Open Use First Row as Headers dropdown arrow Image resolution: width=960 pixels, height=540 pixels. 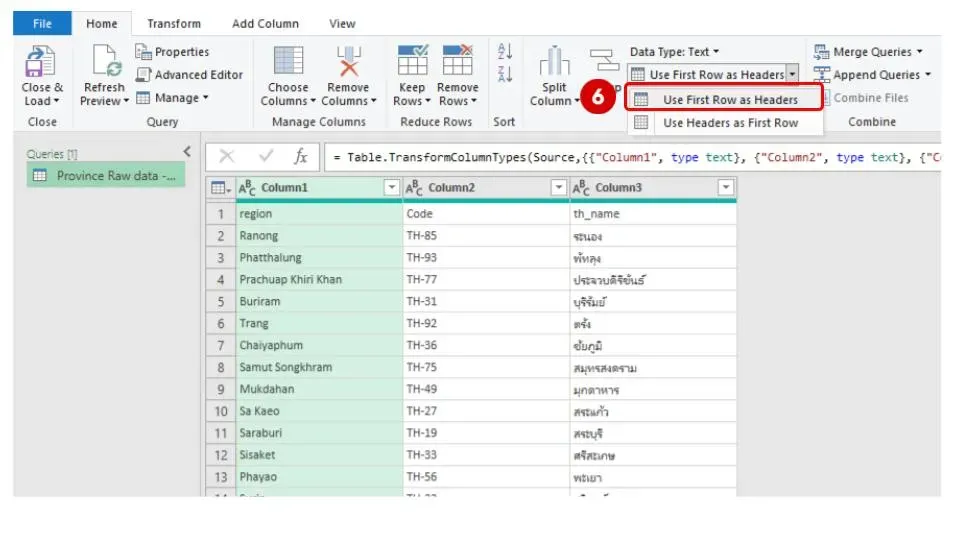[x=793, y=74]
